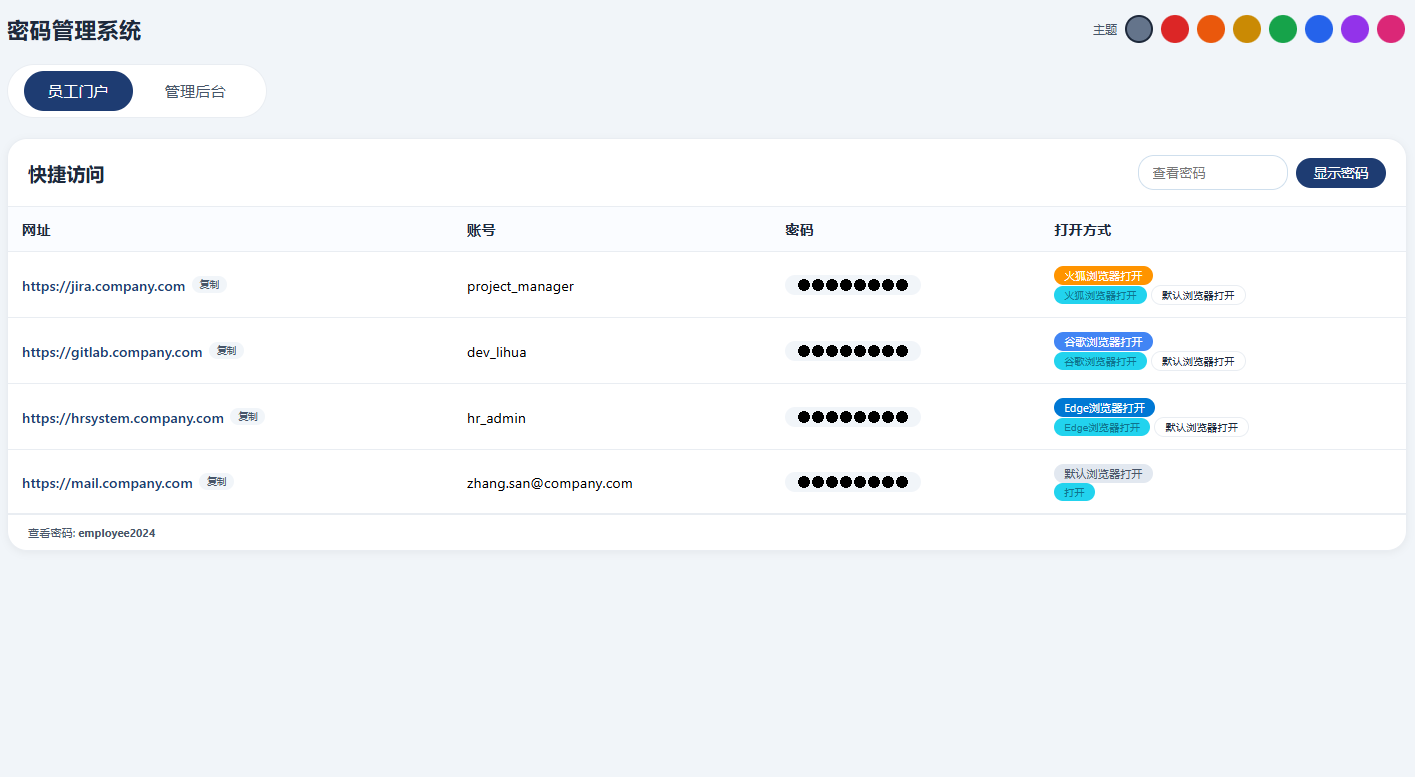Select the gray theme color swatch
Image resolution: width=1415 pixels, height=777 pixels.
pyautogui.click(x=1139, y=29)
